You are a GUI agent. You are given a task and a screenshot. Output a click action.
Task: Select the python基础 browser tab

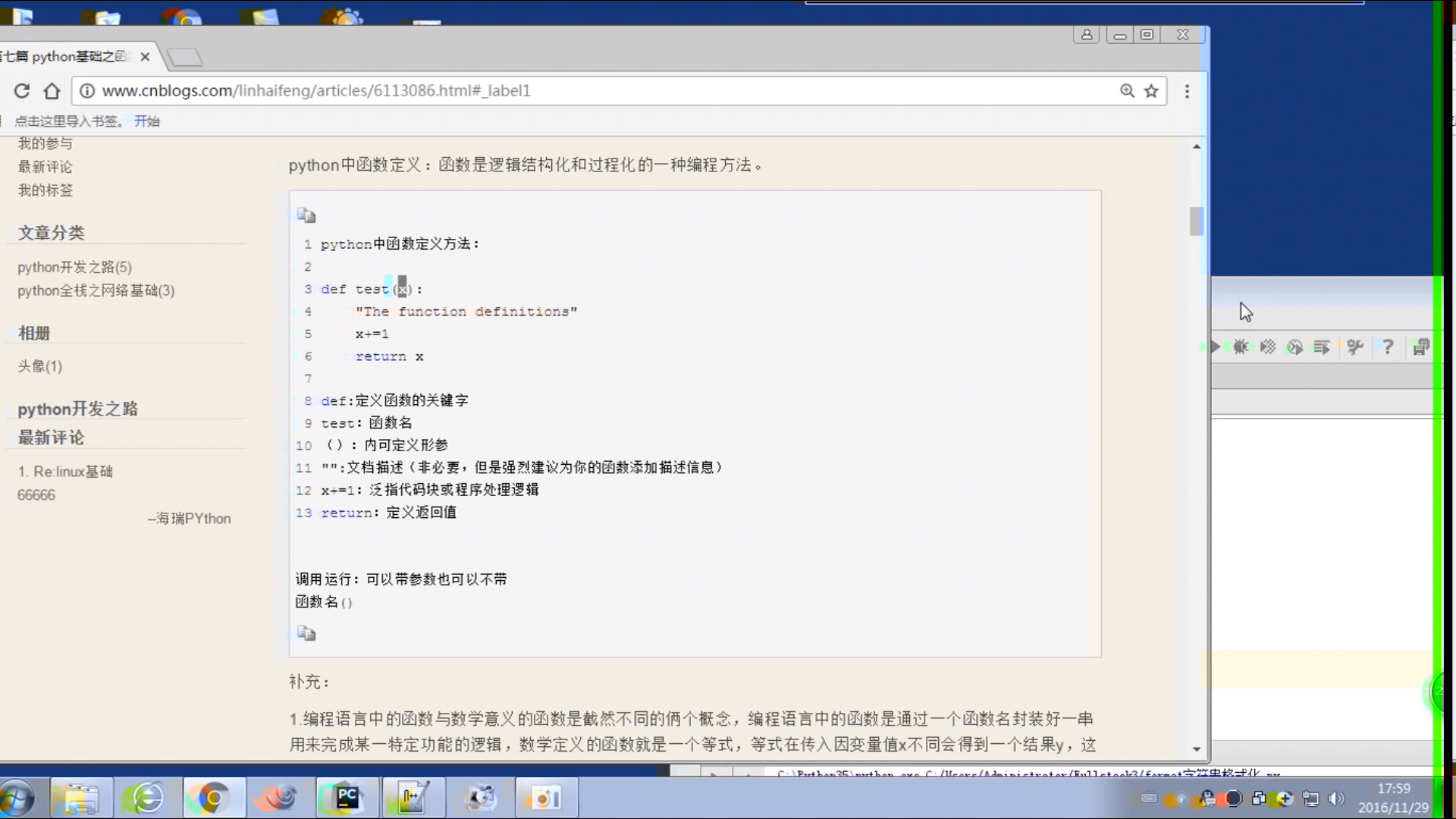[x=72, y=57]
